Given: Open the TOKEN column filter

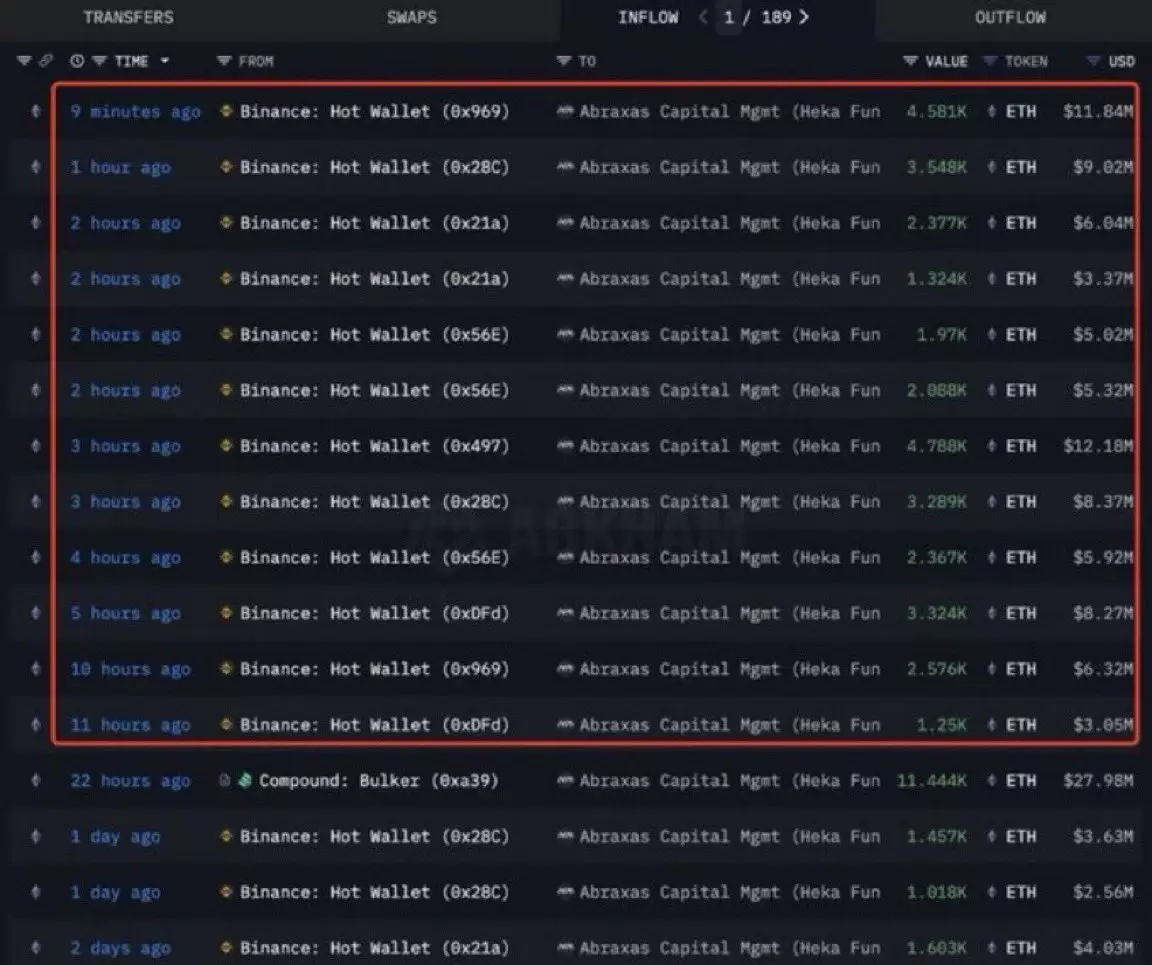Looking at the screenshot, I should pos(990,61).
